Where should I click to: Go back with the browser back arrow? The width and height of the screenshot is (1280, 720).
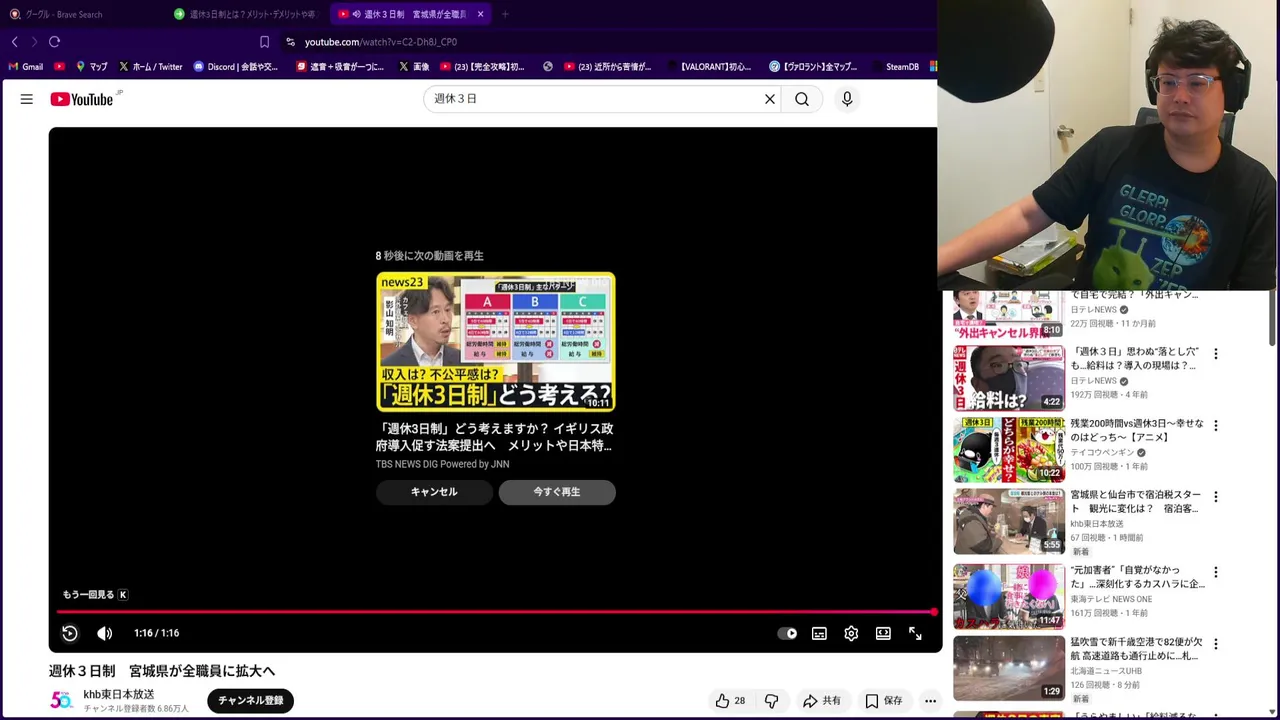pos(15,42)
